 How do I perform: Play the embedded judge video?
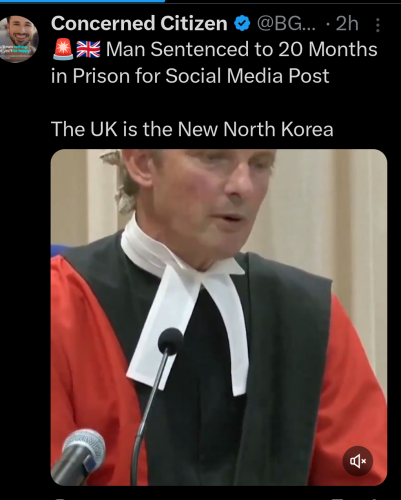pos(219,317)
